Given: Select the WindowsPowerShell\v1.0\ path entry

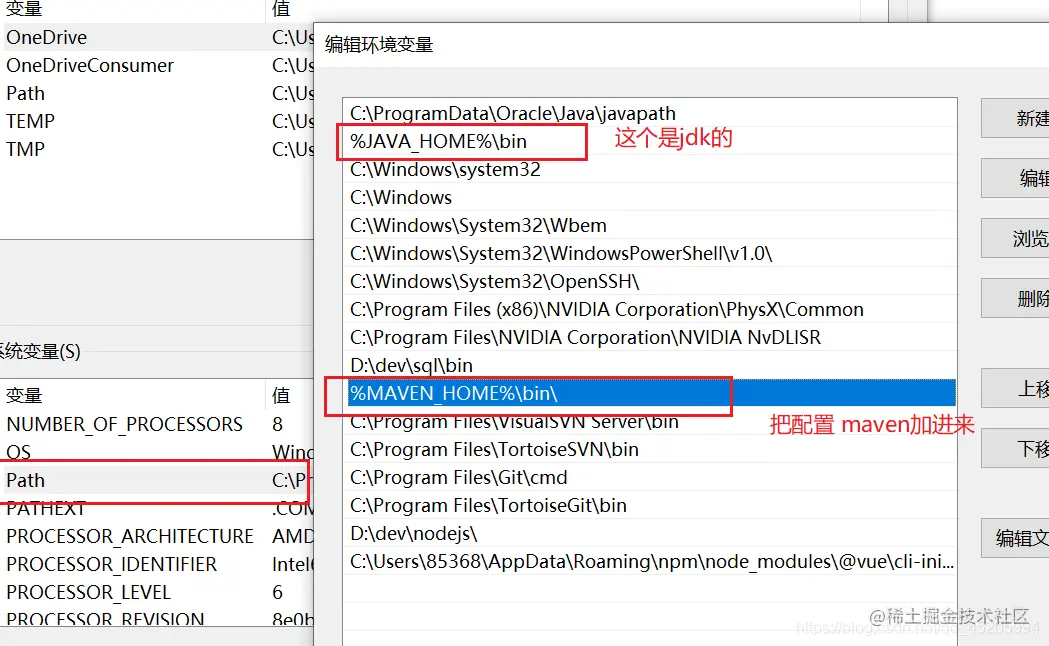Looking at the screenshot, I should pos(650,253).
